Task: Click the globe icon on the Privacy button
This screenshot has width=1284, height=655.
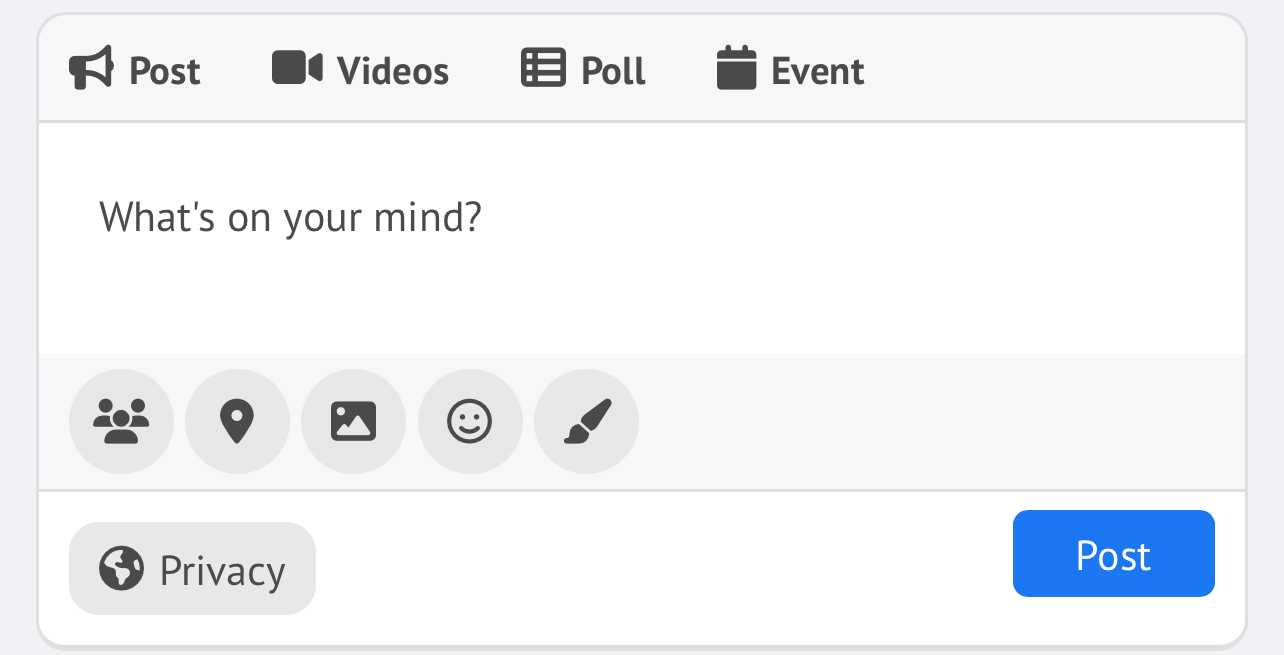Action: [121, 569]
